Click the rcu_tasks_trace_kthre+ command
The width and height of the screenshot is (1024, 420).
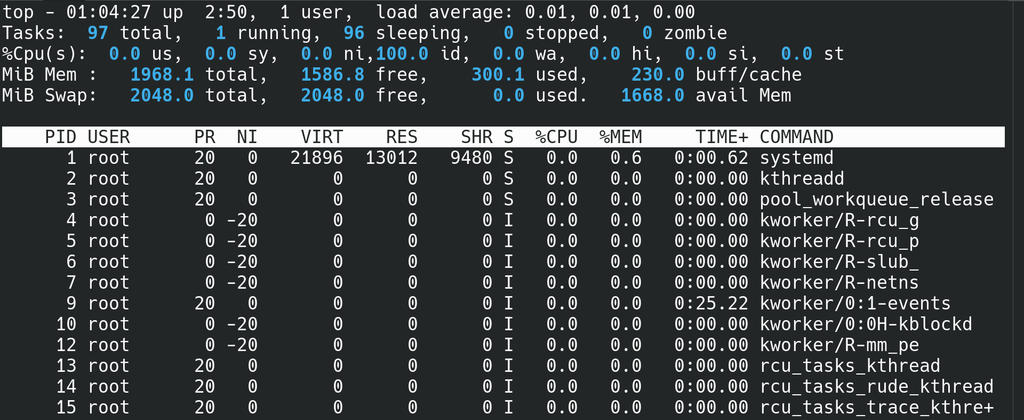(x=876, y=408)
